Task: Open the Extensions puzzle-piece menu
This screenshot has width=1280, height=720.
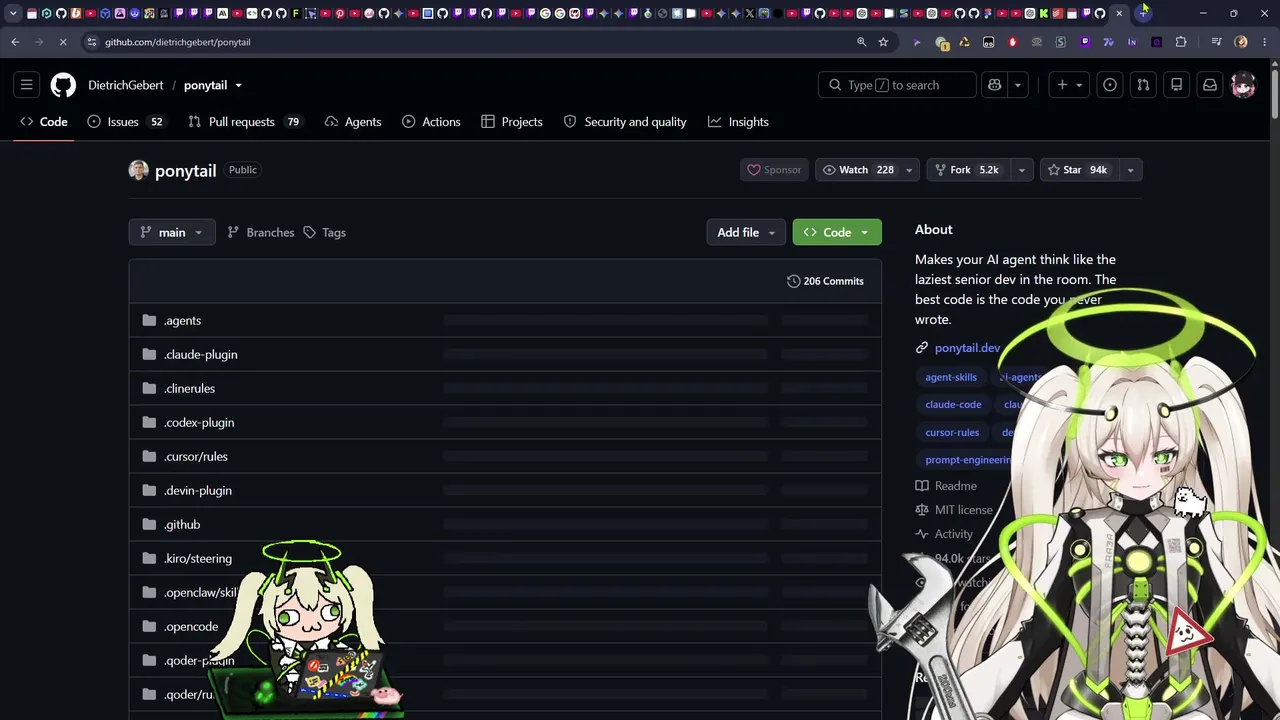Action: 1181,42
